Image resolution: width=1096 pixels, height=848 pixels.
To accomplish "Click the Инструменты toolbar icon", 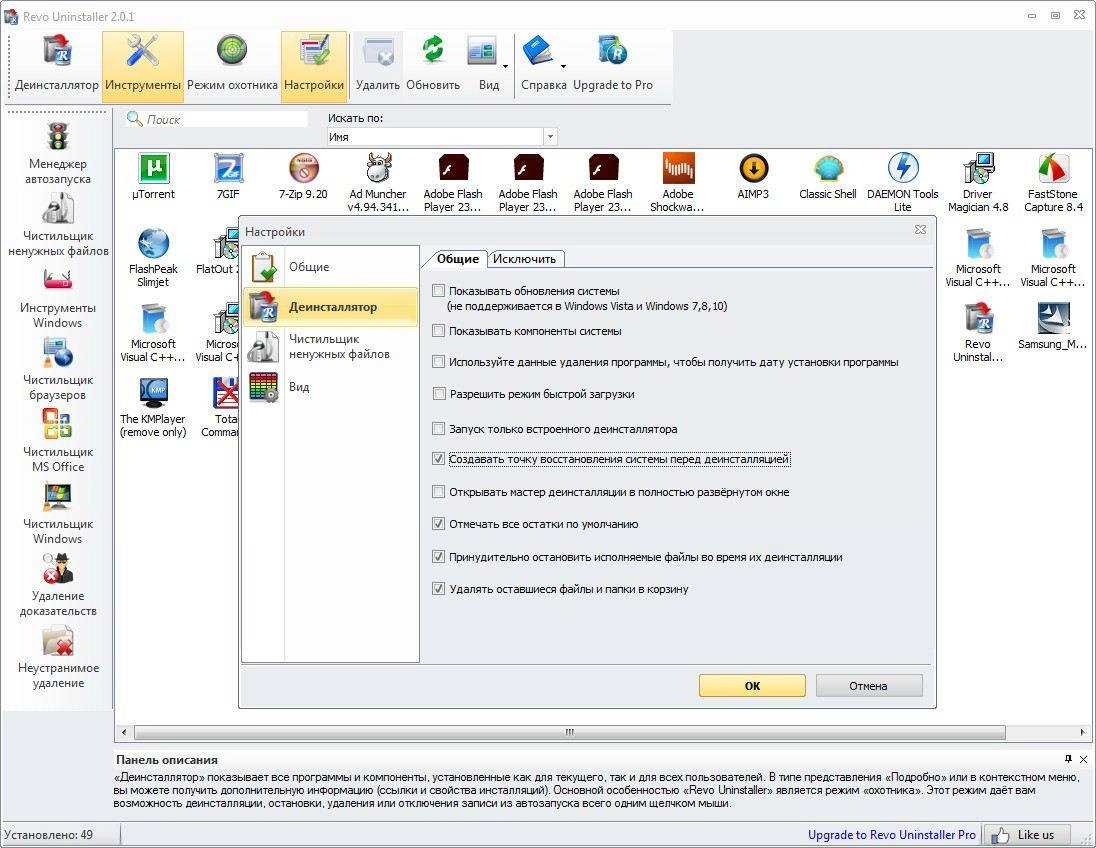I will (x=143, y=66).
